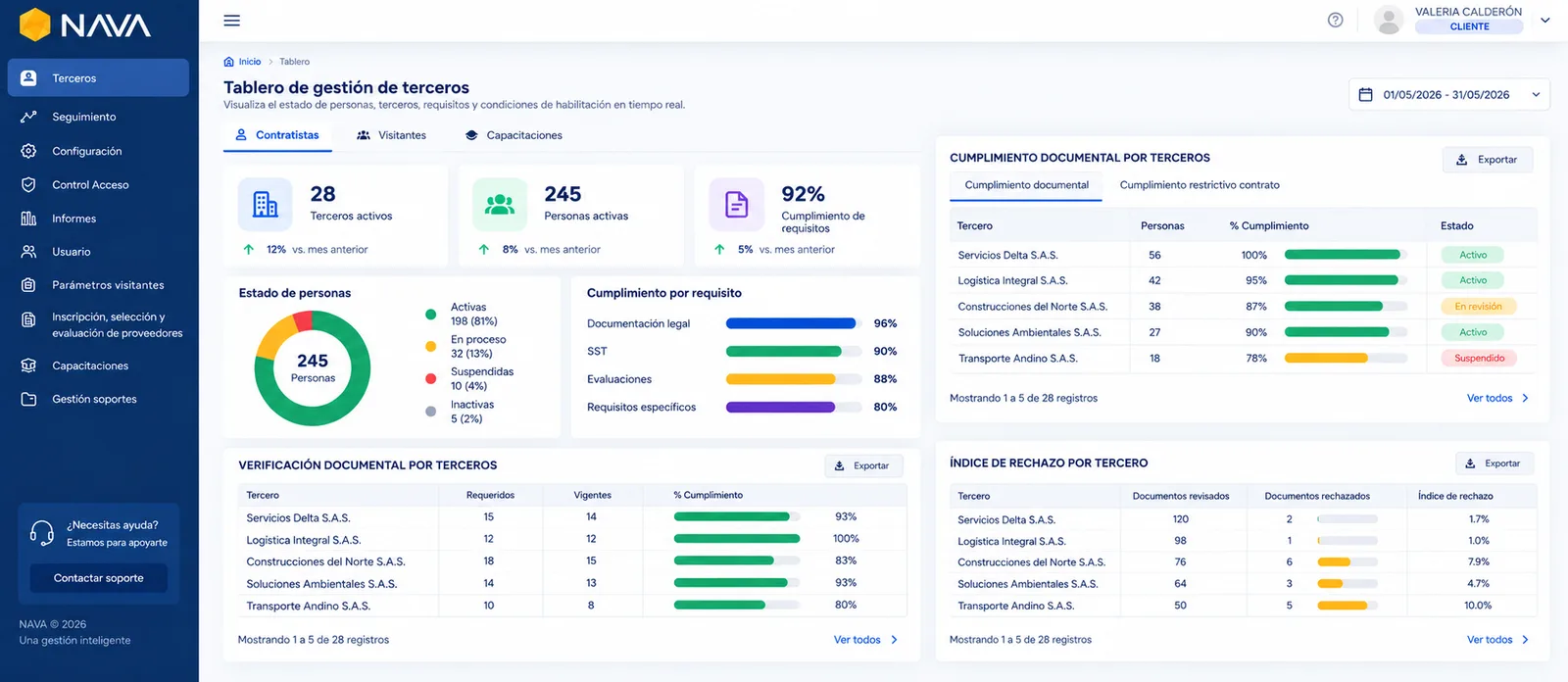The image size is (1568, 682).
Task: Click the Documentación legal blue progress bar
Action: (794, 323)
